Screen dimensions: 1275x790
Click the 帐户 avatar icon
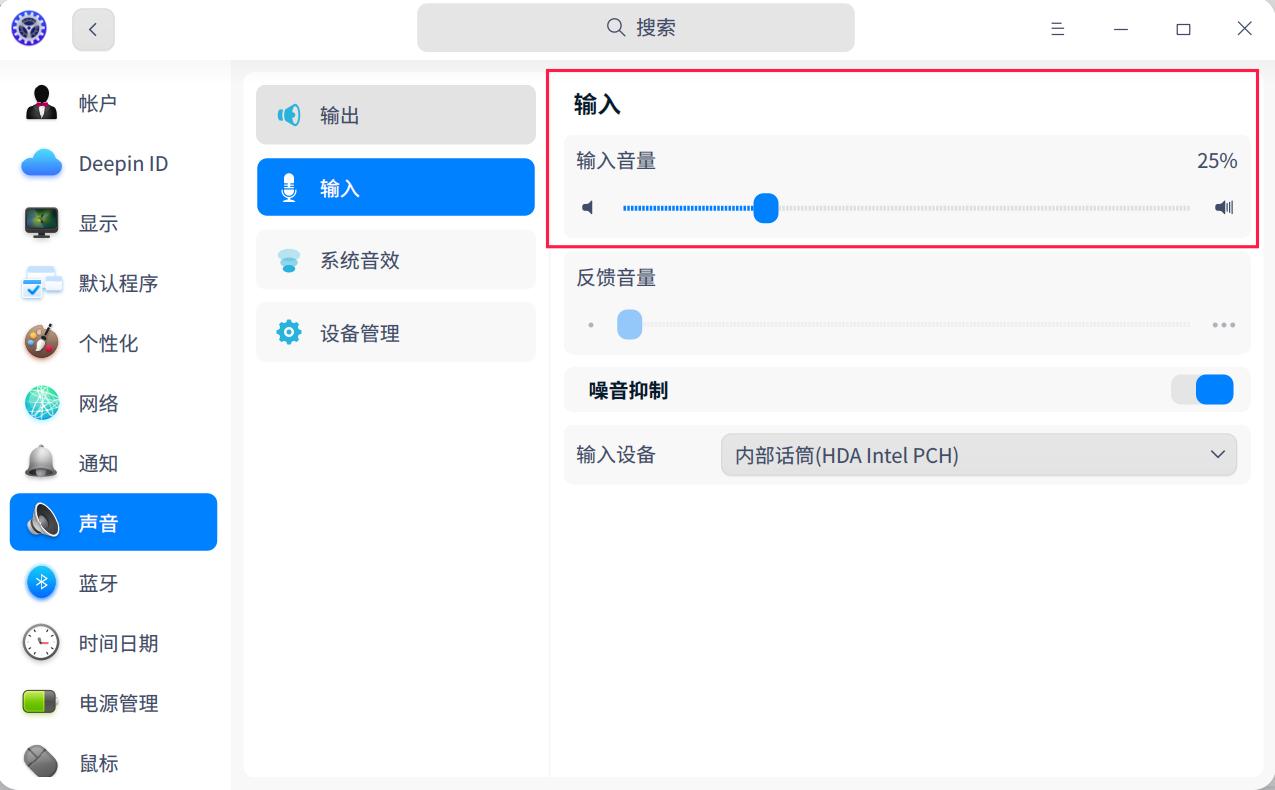41,103
